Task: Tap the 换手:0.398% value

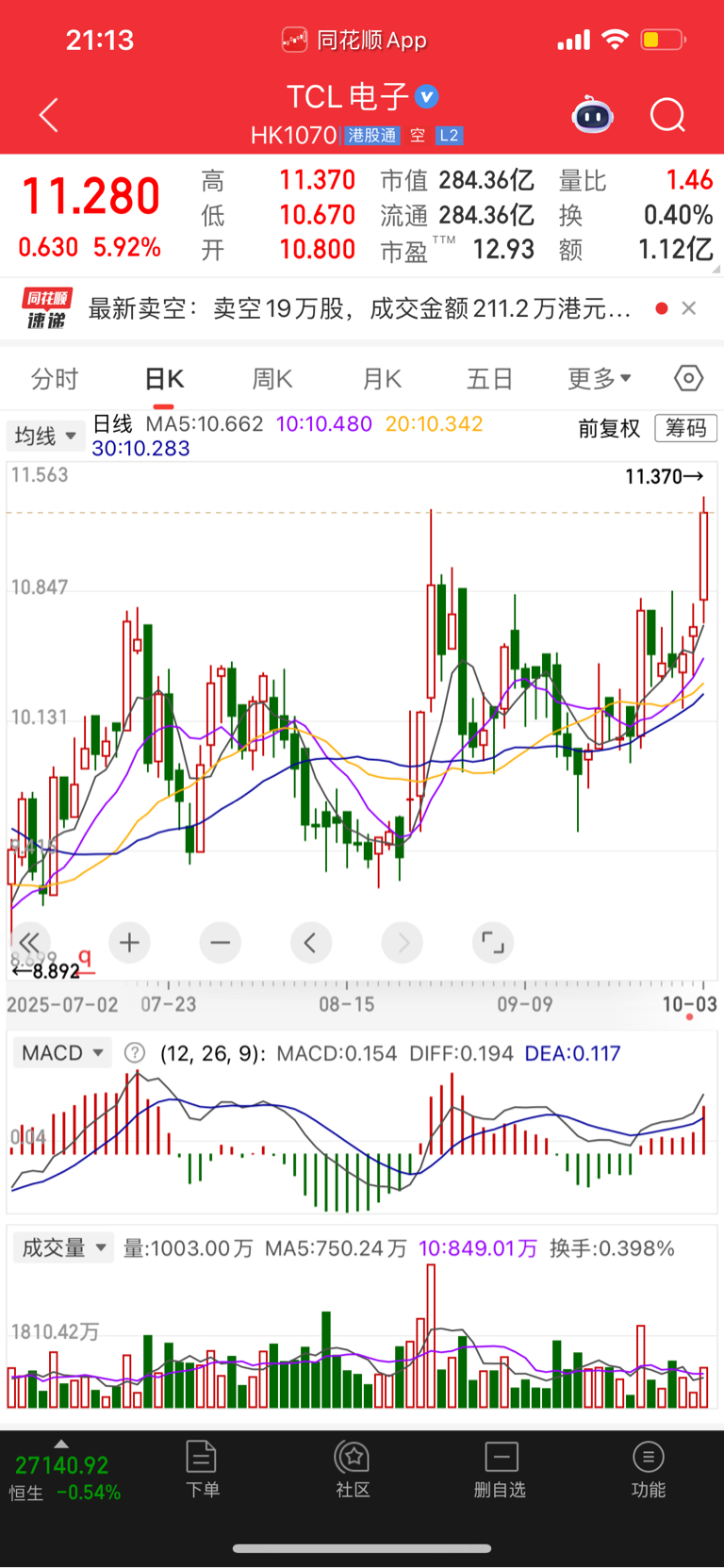Action: pos(612,1248)
